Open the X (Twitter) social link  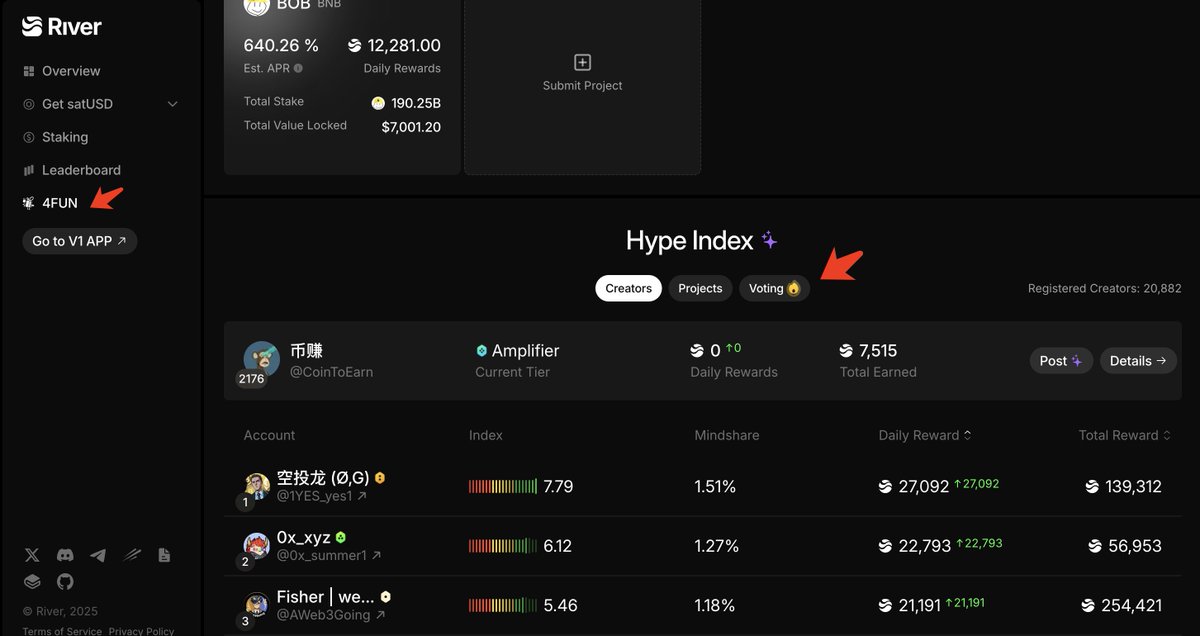(x=32, y=555)
